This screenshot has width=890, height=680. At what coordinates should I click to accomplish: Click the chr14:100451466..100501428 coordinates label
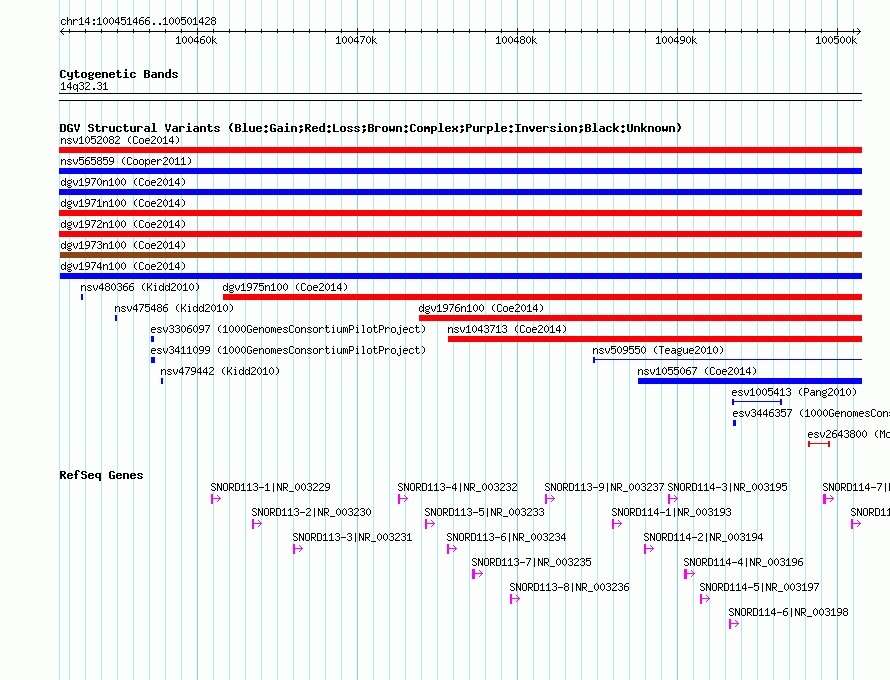pos(138,21)
